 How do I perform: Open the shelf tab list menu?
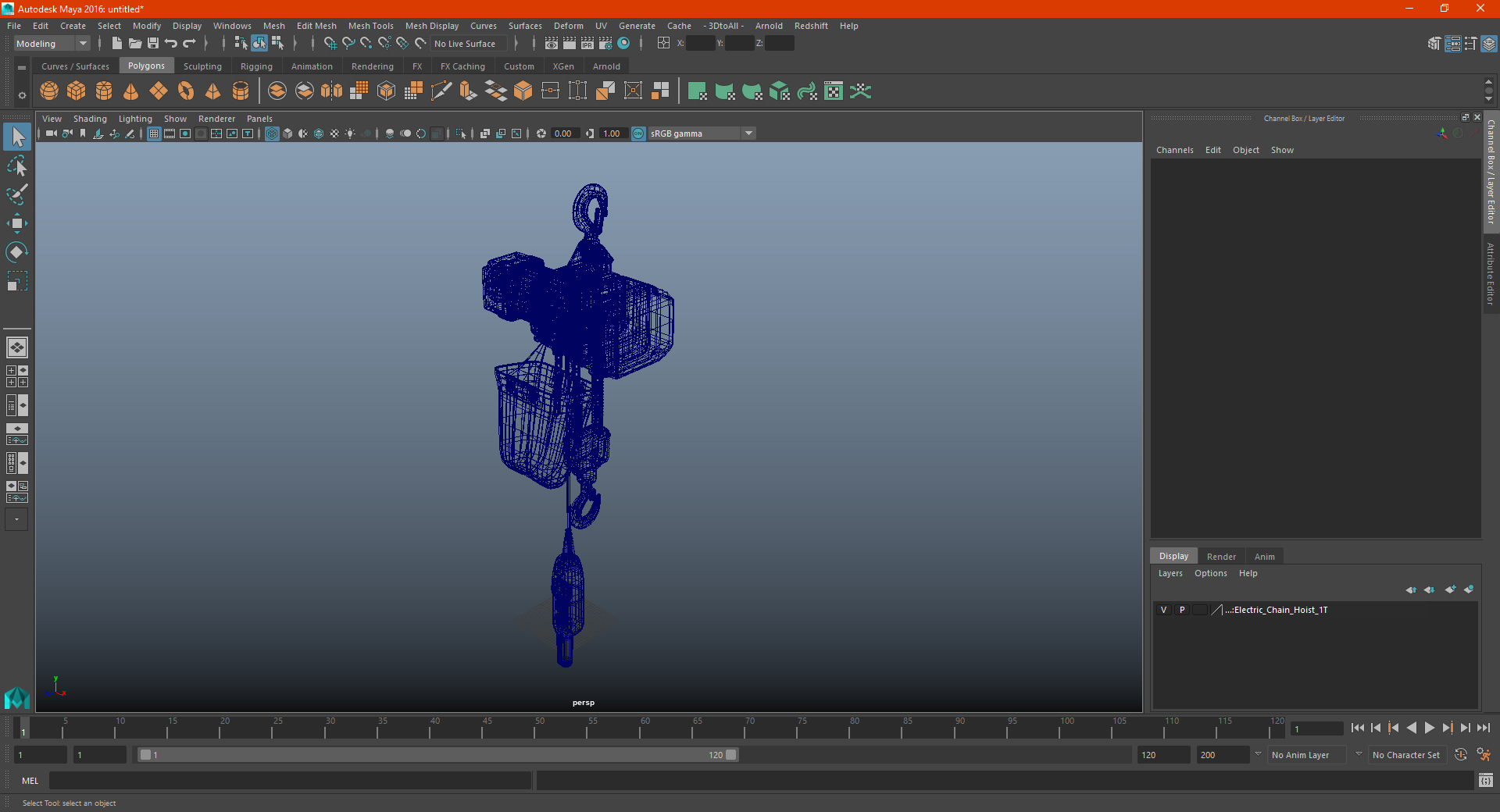coord(22,68)
